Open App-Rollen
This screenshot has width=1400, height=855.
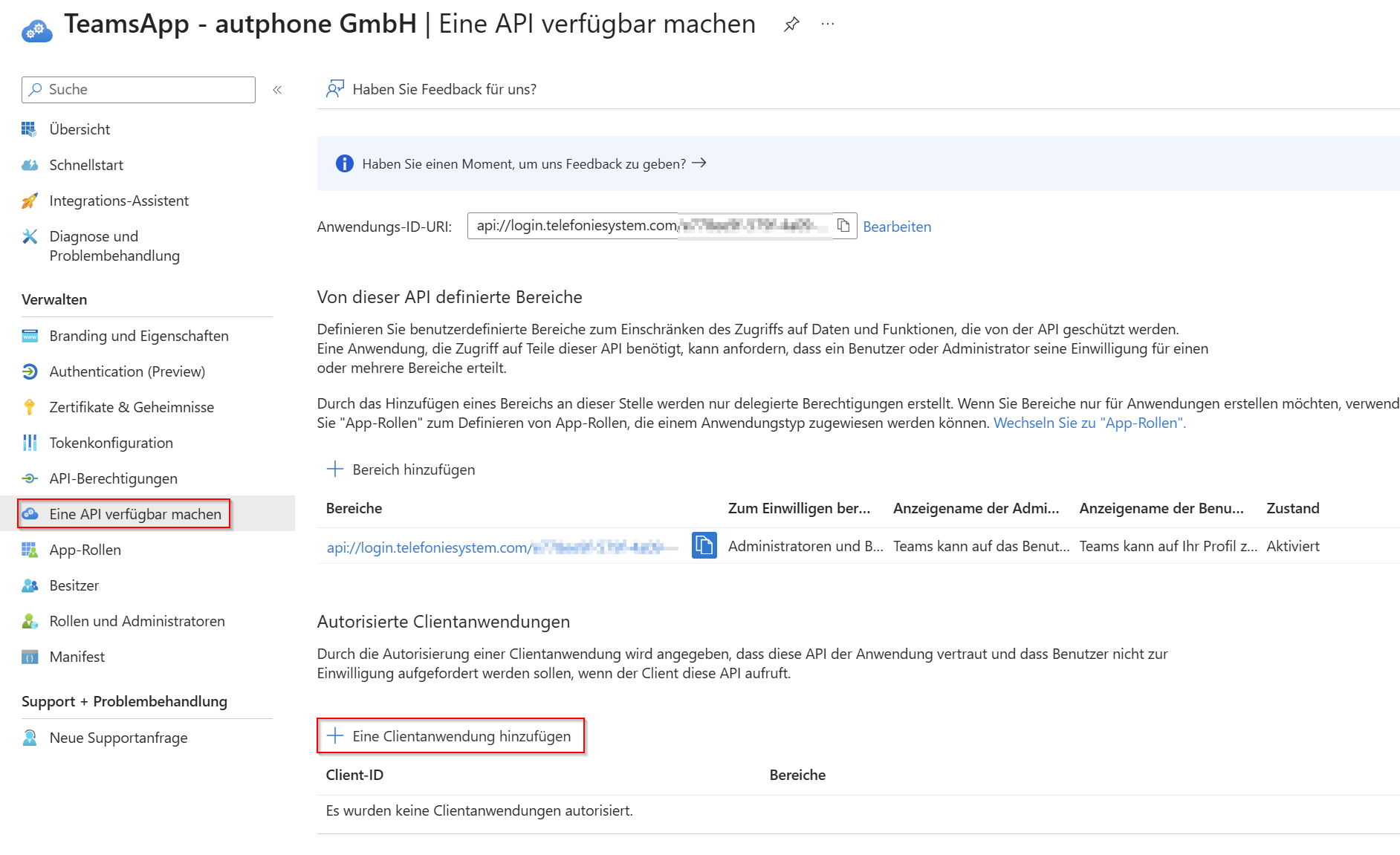85,550
